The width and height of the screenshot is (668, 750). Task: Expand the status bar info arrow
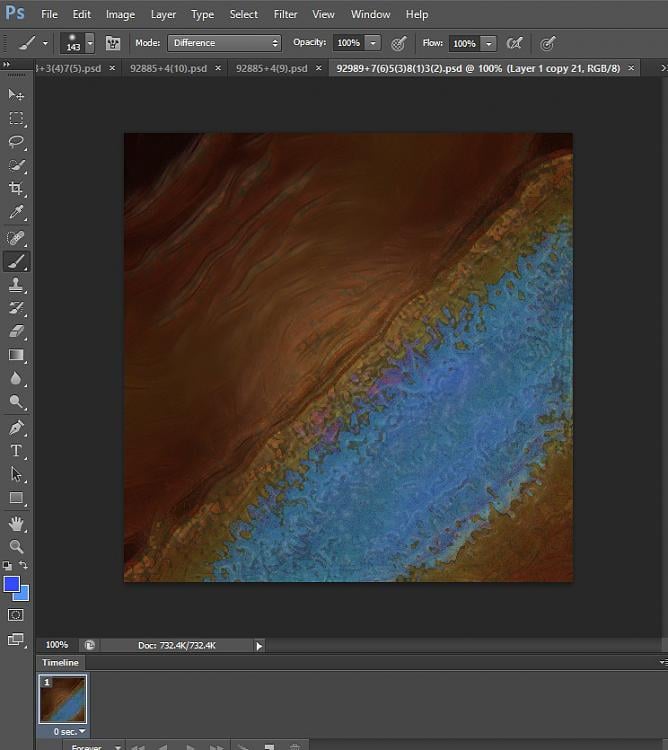259,646
